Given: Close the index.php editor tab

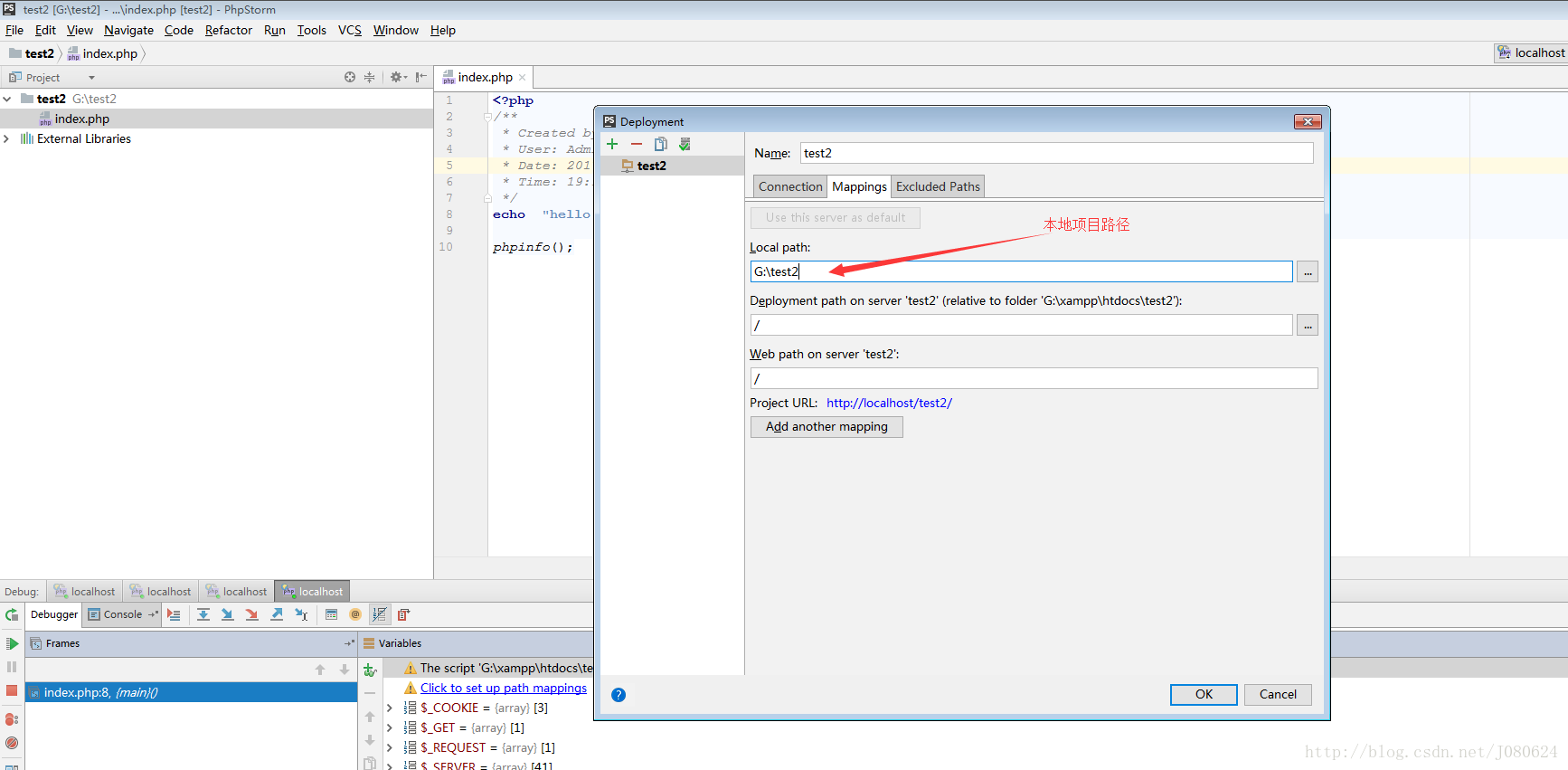Looking at the screenshot, I should tap(523, 78).
